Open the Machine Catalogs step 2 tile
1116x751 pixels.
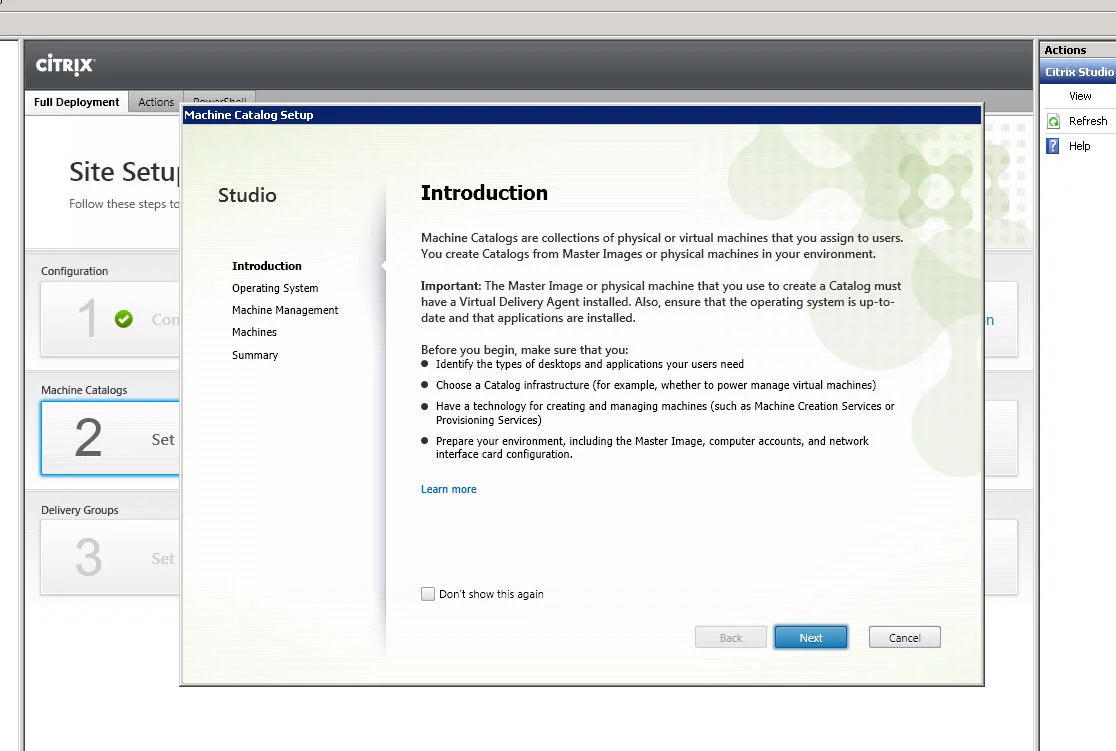110,438
